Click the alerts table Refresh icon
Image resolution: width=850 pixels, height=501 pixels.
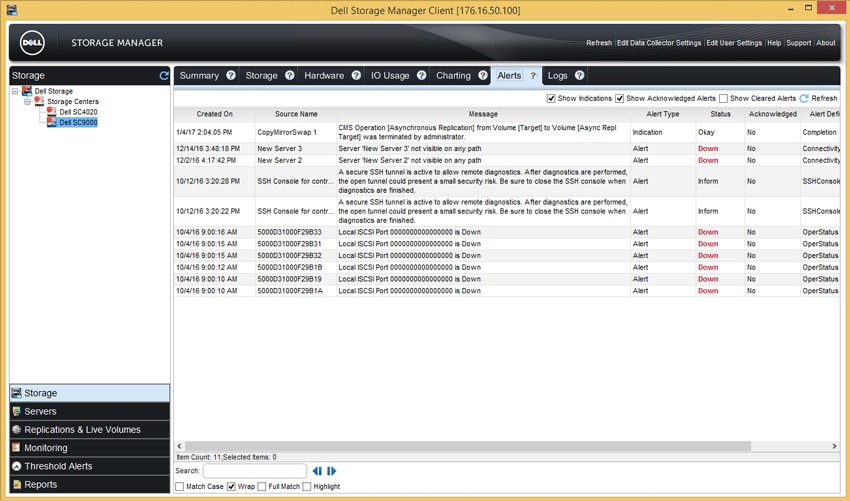(x=804, y=98)
